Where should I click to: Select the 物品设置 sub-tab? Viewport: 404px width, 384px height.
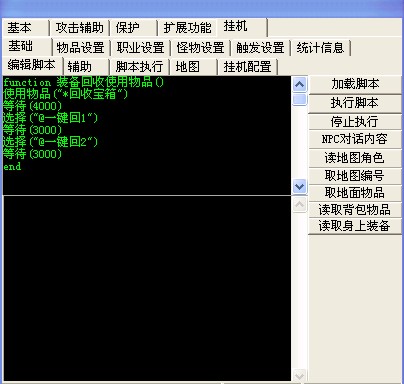(x=81, y=47)
